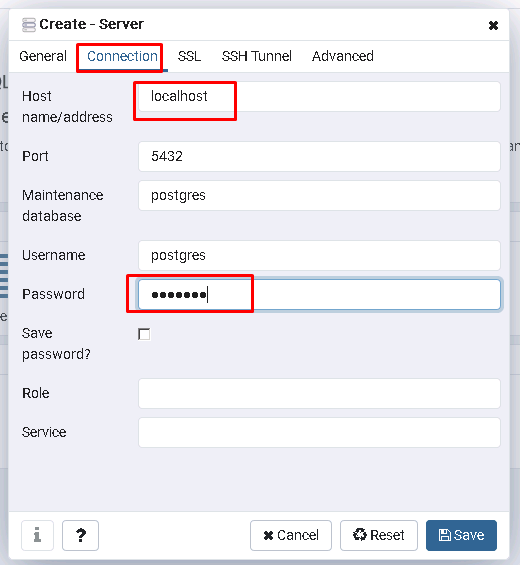The image size is (520, 565).
Task: Click the Username input field
Action: pyautogui.click(x=319, y=255)
